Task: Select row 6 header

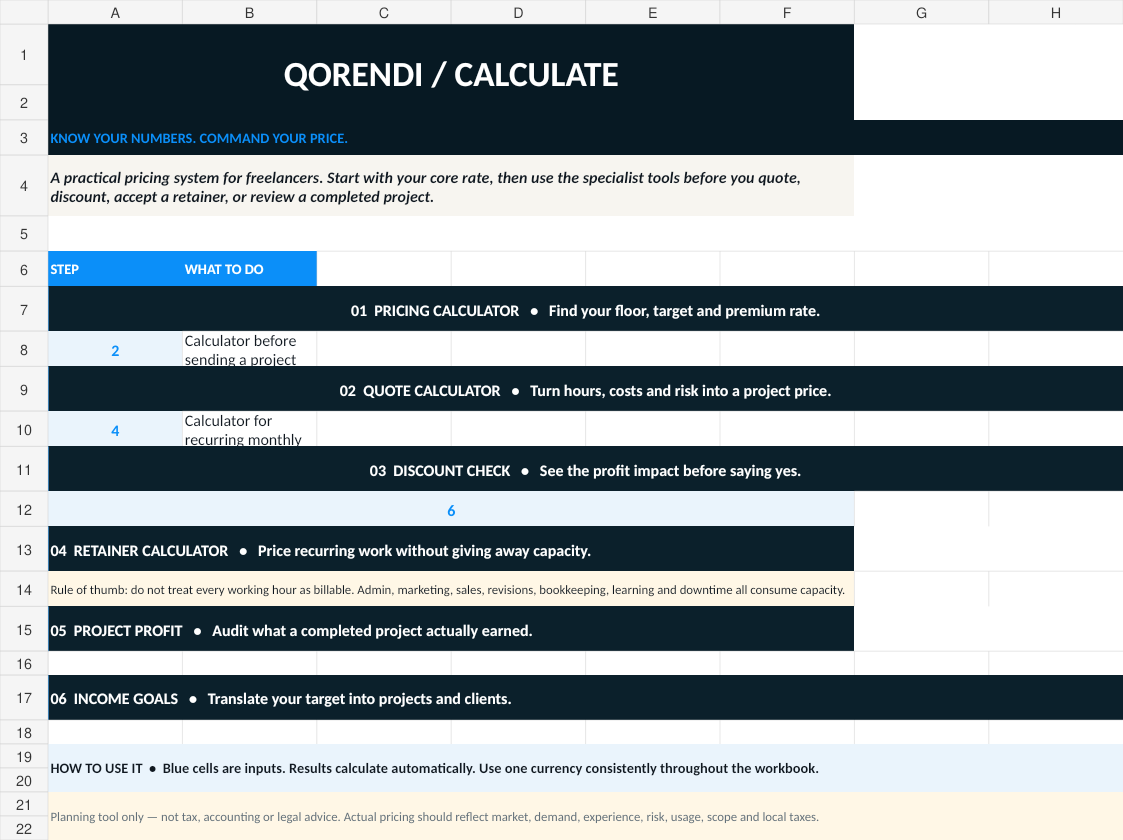Action: click(24, 269)
